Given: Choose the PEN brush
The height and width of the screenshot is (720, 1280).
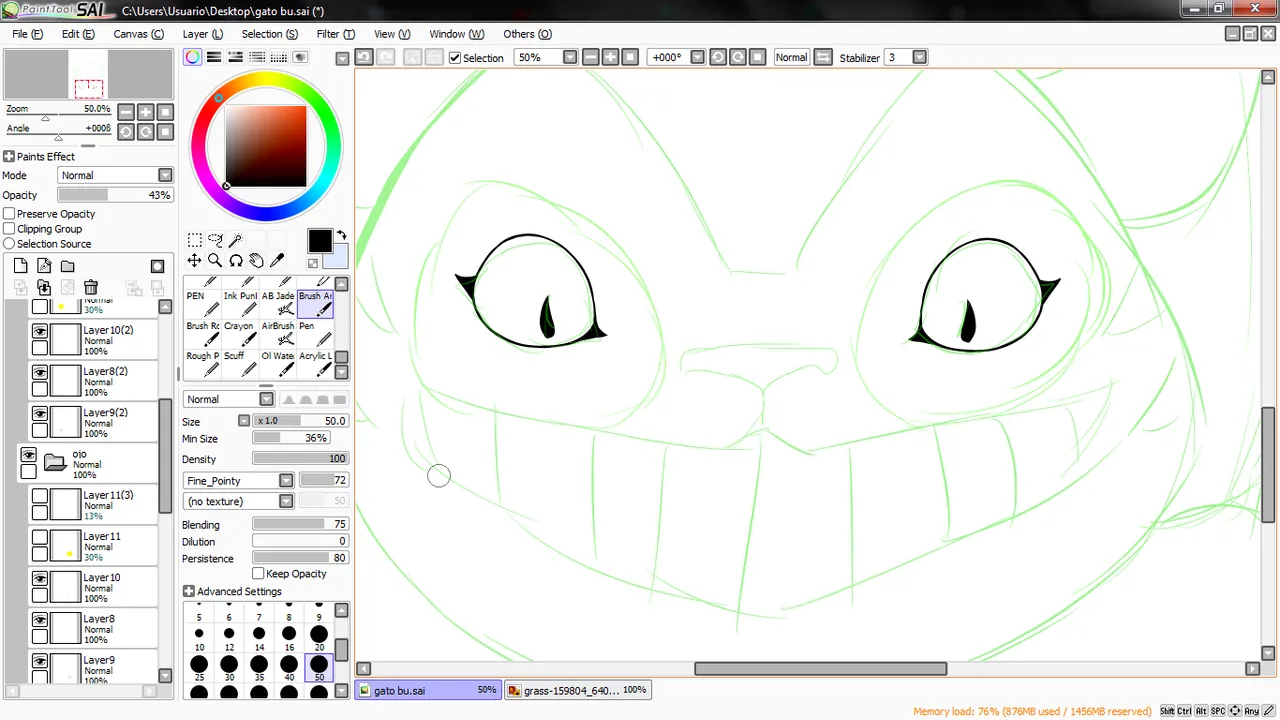Looking at the screenshot, I should click(x=202, y=305).
